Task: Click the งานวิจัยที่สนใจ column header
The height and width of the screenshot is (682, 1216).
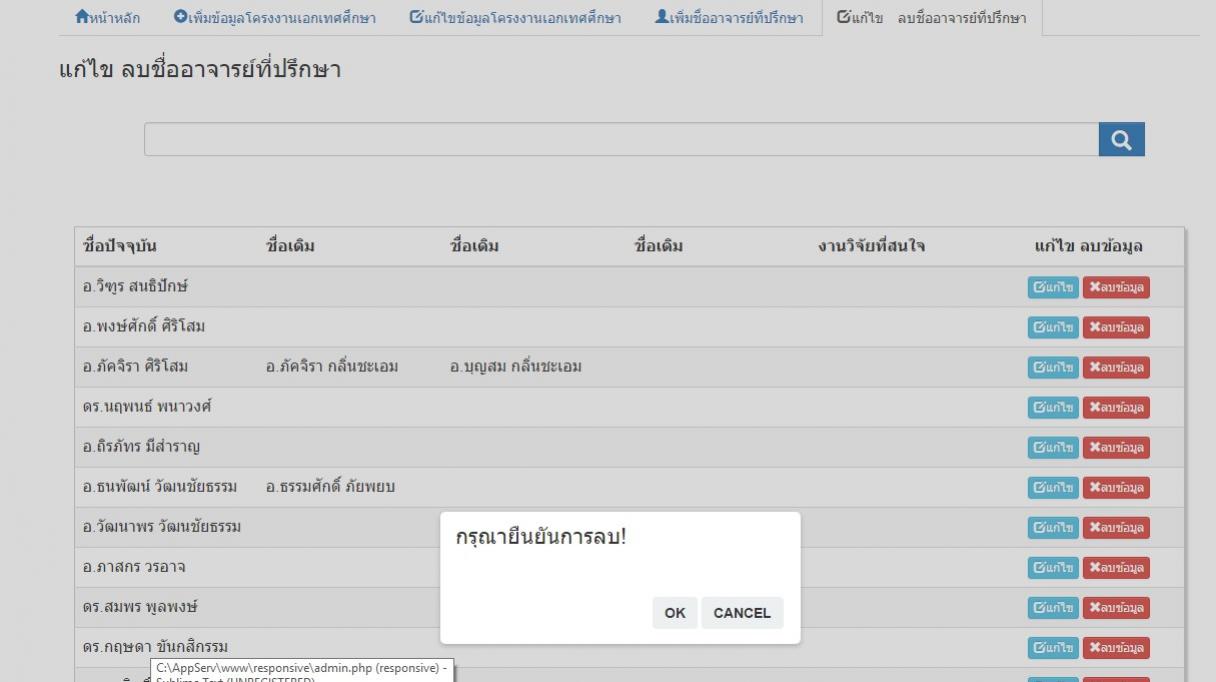Action: [x=871, y=246]
